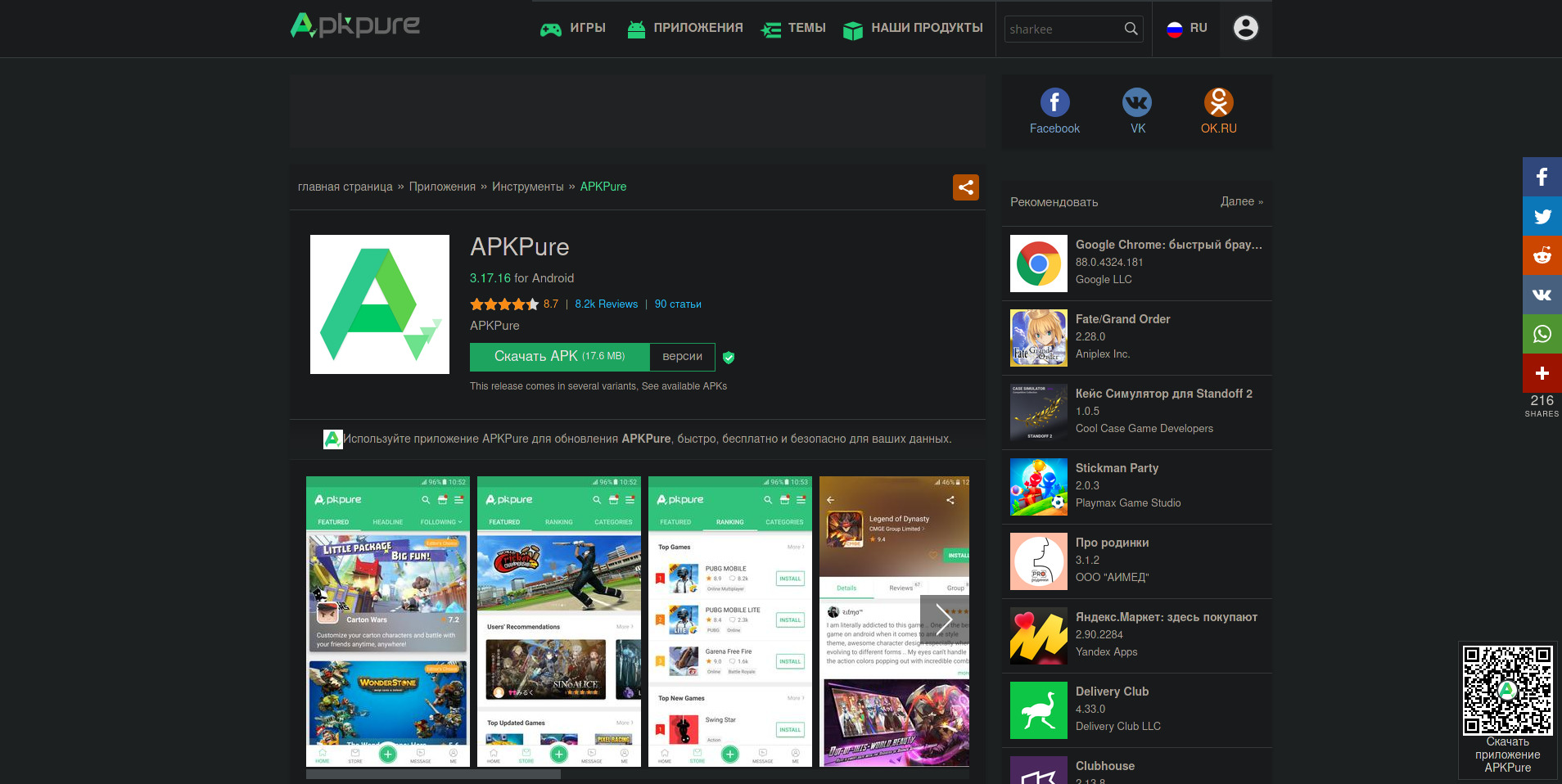Viewport: 1562px width, 784px height.
Task: Share via VK side button
Action: [x=1542, y=295]
